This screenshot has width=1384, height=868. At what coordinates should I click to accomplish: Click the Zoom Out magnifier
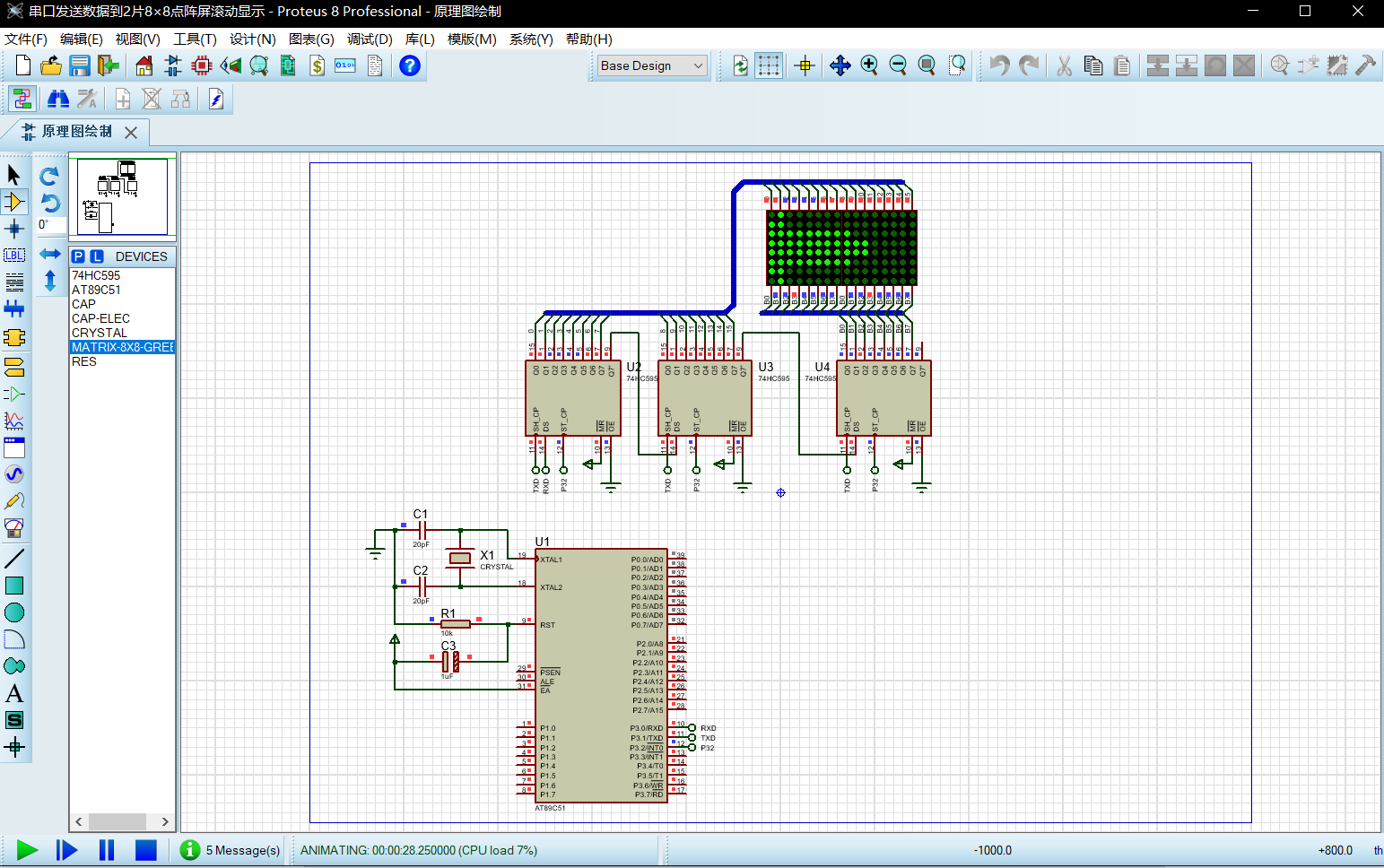tap(898, 65)
